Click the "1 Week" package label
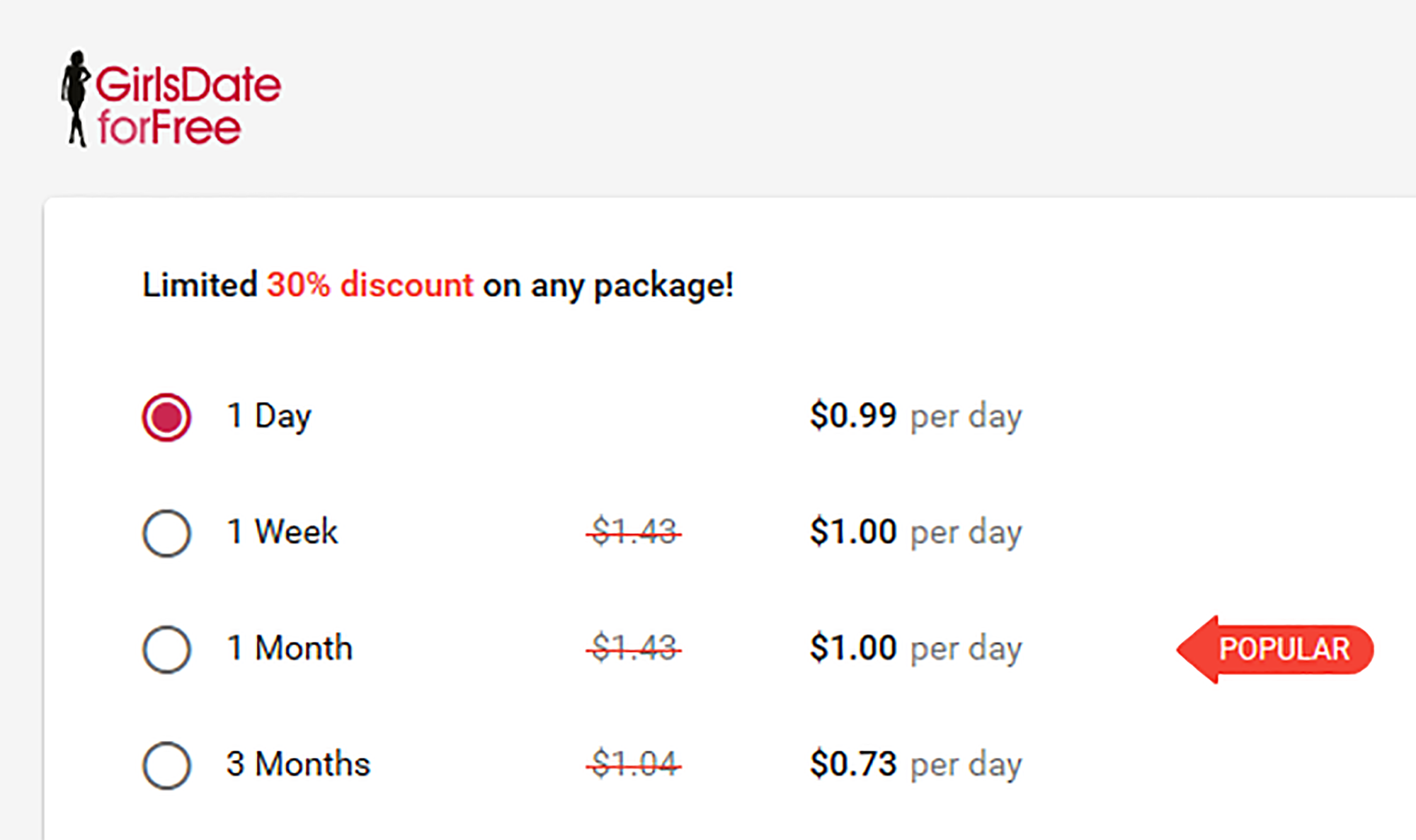The image size is (1416, 840). [x=282, y=532]
